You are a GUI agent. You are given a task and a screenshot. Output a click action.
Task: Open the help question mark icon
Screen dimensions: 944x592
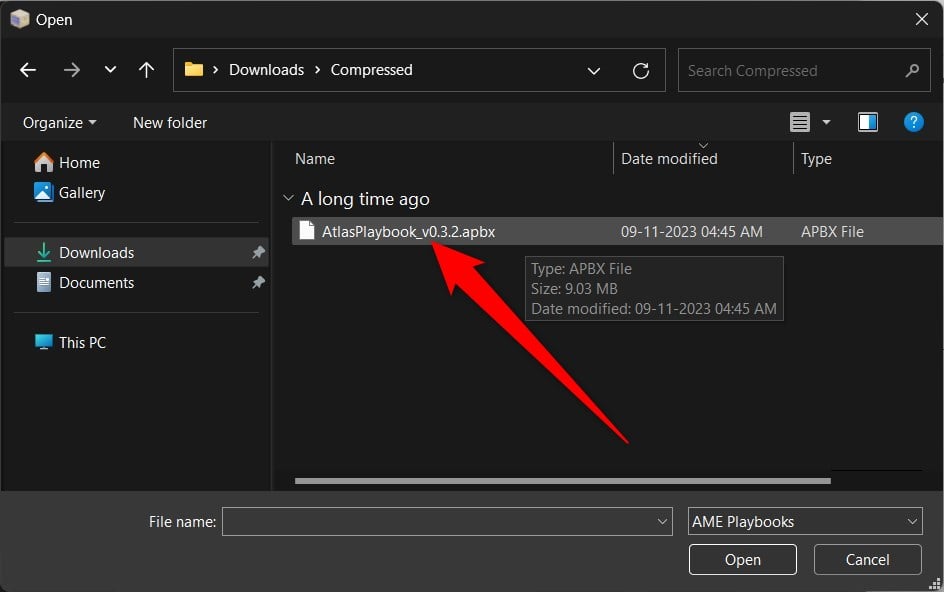click(913, 122)
